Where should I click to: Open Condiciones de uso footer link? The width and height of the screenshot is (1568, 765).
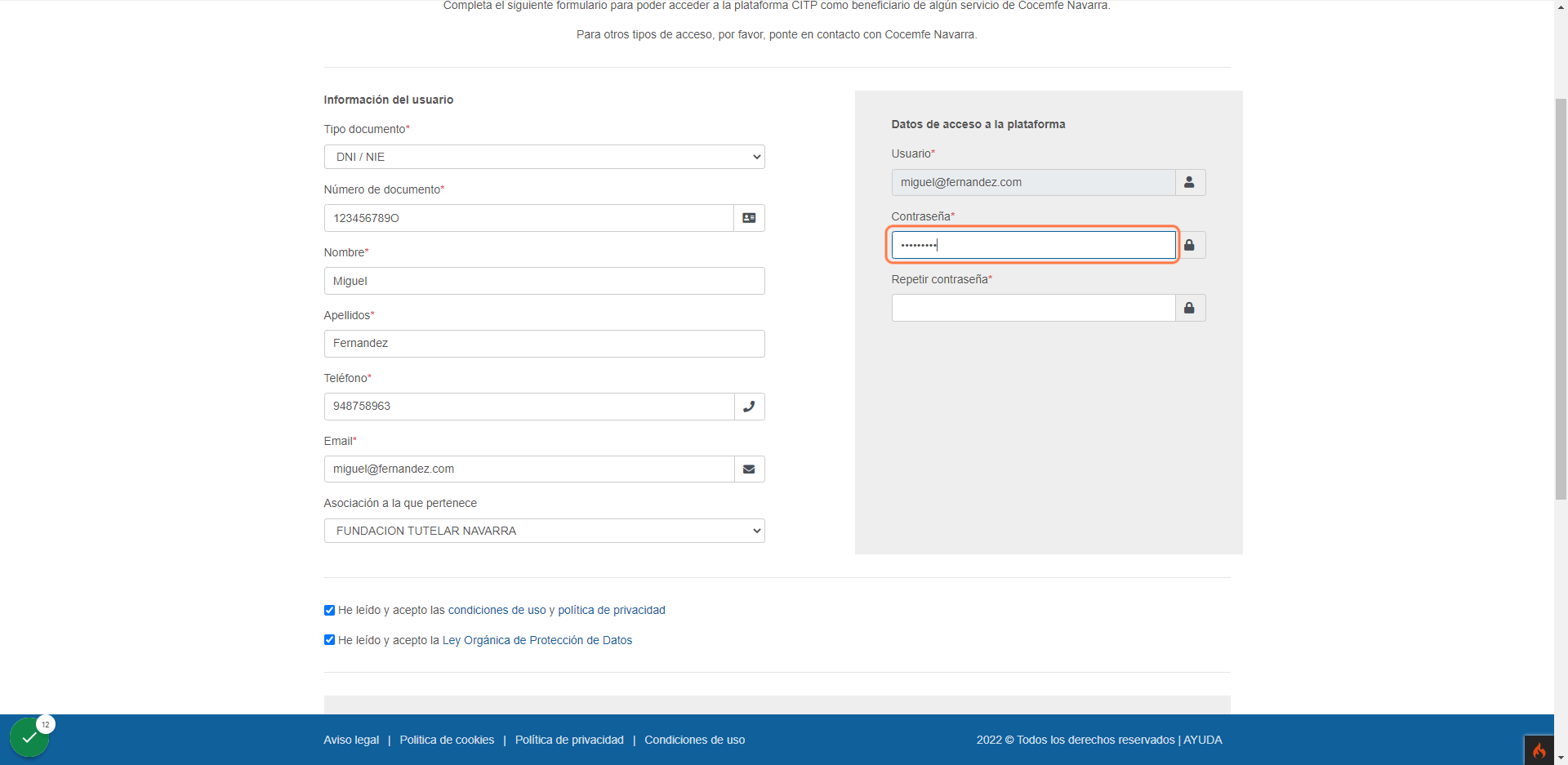click(695, 740)
